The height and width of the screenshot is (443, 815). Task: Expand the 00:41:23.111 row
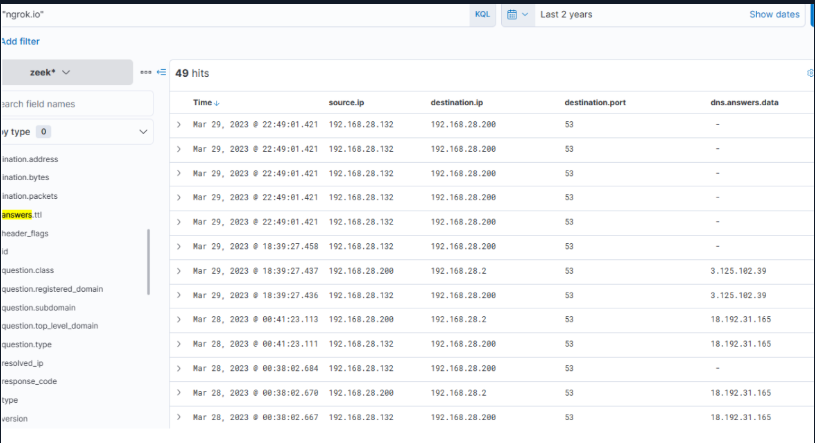179,344
